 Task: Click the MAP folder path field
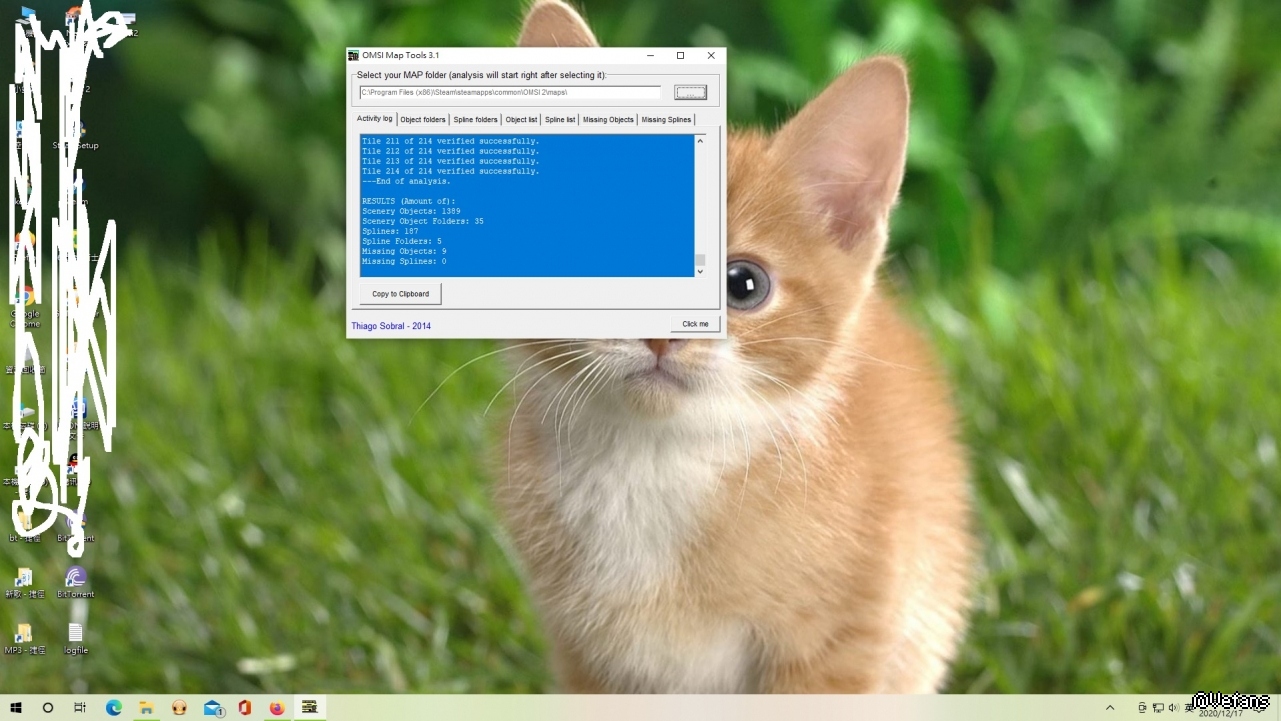(510, 93)
